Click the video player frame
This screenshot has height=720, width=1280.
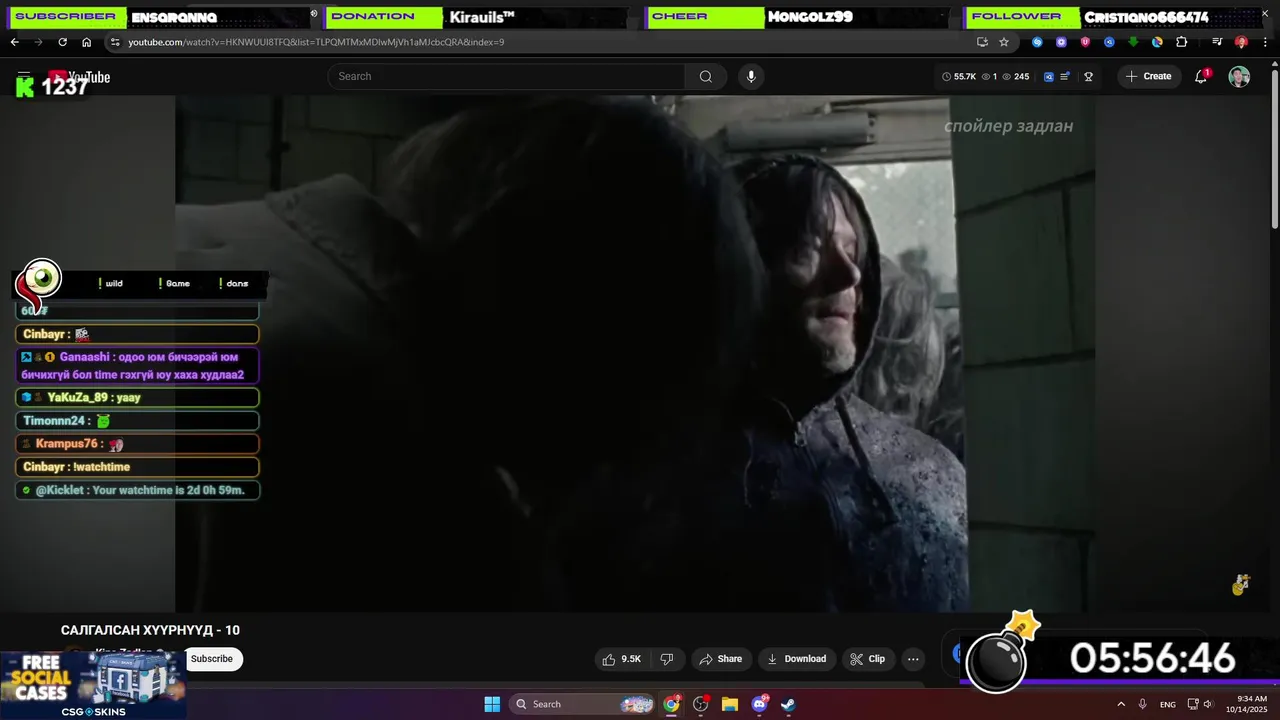(x=635, y=353)
